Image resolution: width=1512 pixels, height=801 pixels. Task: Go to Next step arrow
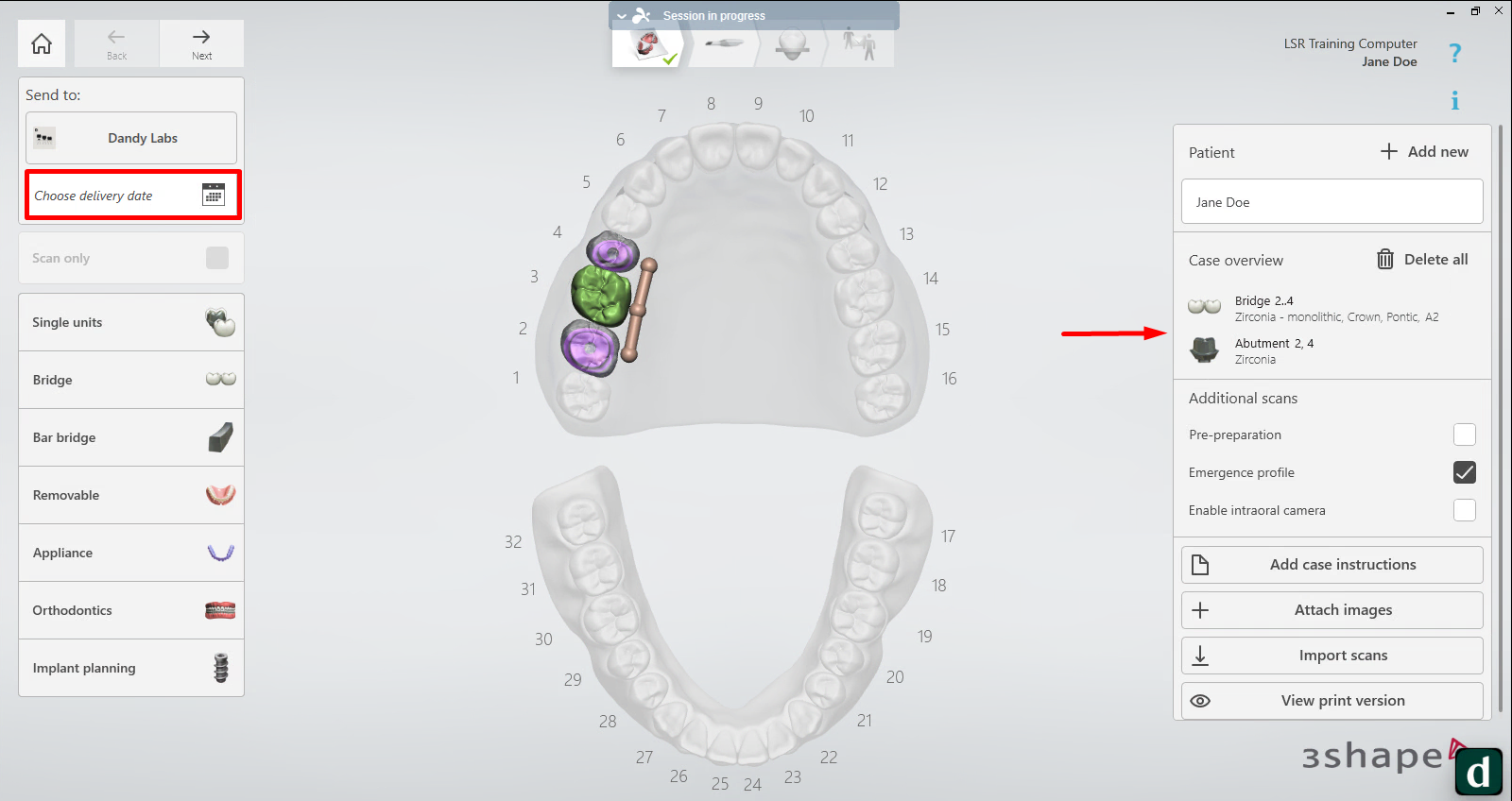tap(201, 43)
